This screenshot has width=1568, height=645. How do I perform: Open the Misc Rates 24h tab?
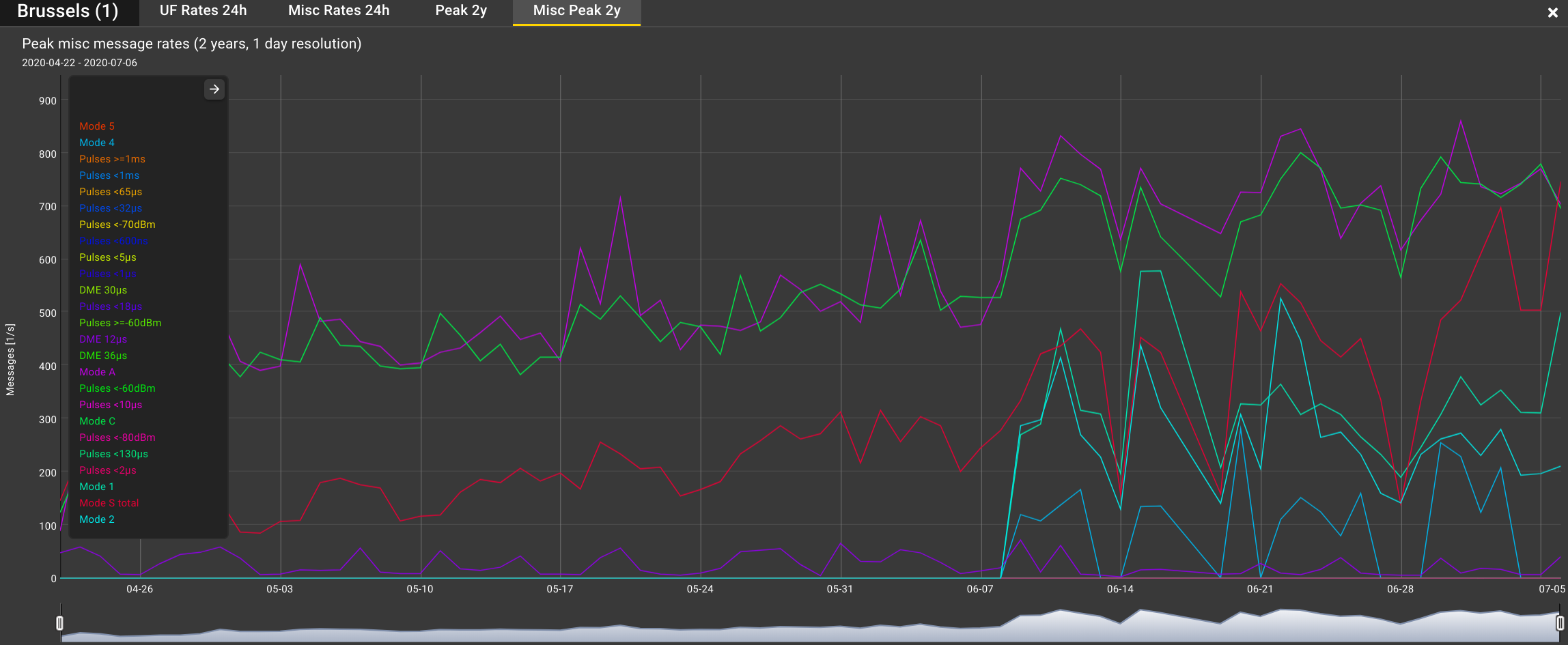337,10
